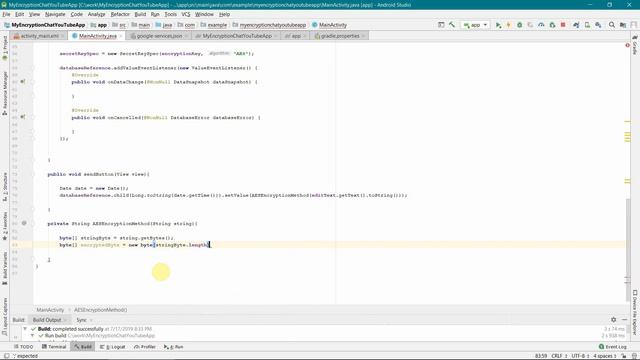
Task: Open the TODO tool window
Action: click(24, 347)
